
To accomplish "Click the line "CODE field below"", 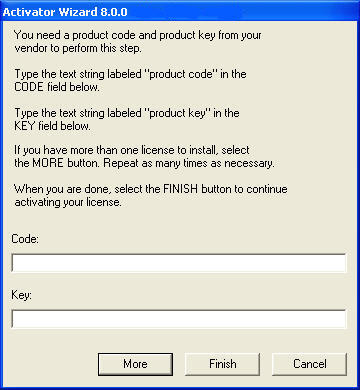I will pos(57,87).
